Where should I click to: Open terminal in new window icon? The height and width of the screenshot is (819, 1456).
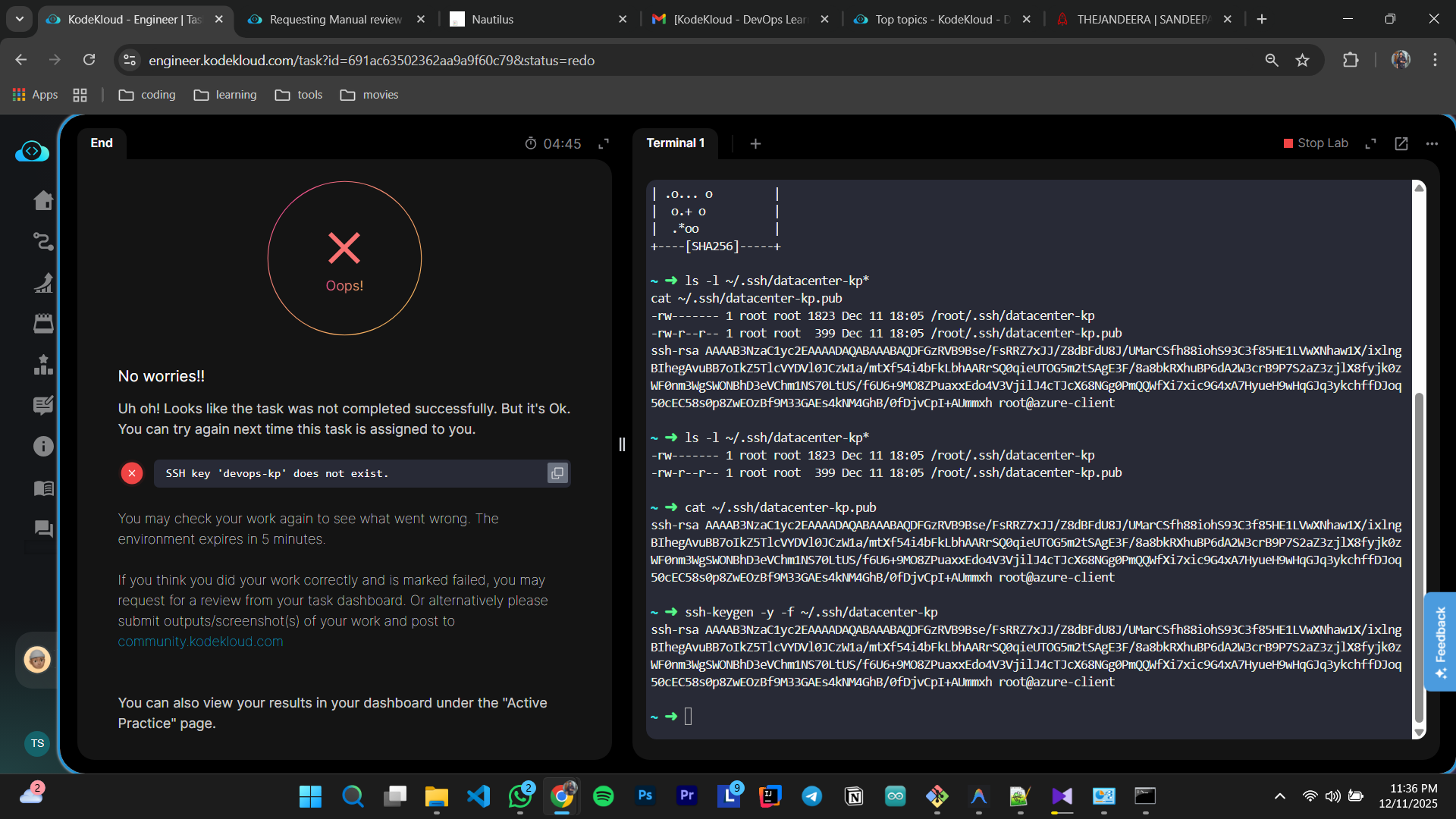(x=1401, y=143)
